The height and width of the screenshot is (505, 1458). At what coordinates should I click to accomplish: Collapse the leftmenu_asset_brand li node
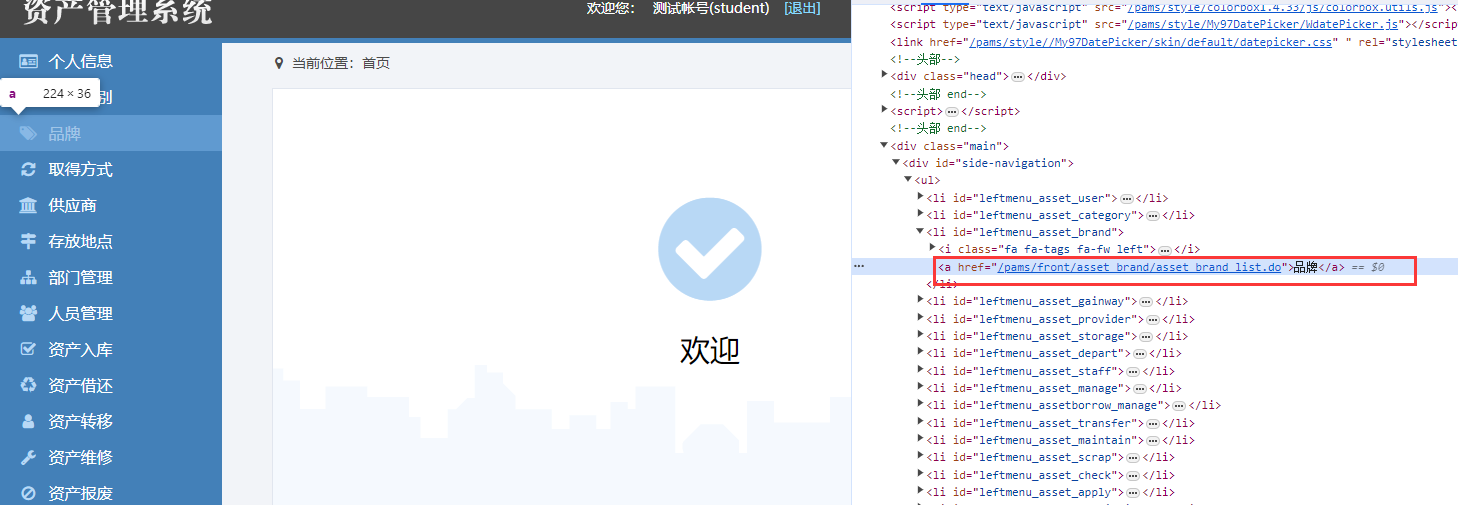pos(920,231)
